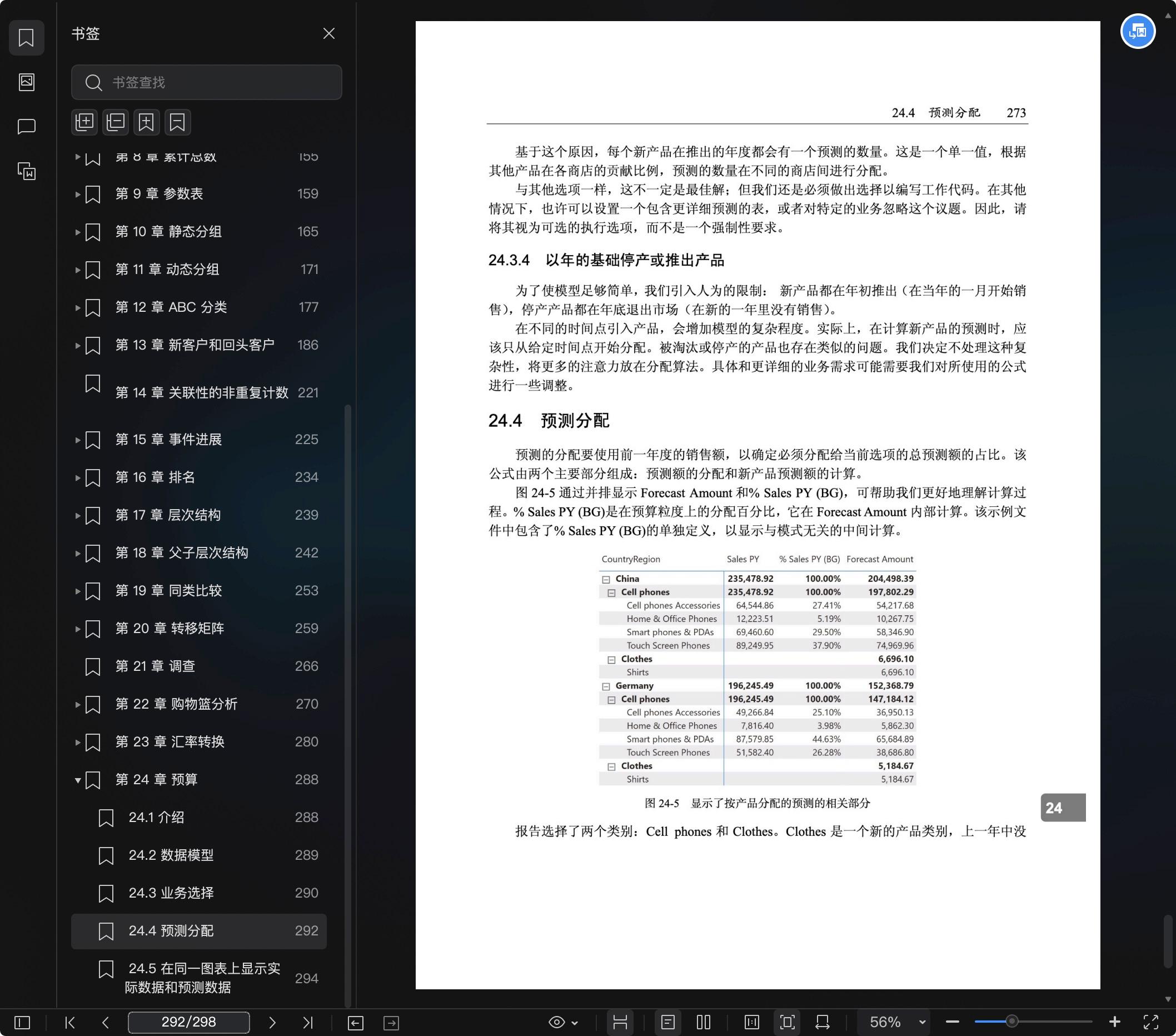
Task: Click the figure 24-5 table image
Action: click(x=757, y=670)
